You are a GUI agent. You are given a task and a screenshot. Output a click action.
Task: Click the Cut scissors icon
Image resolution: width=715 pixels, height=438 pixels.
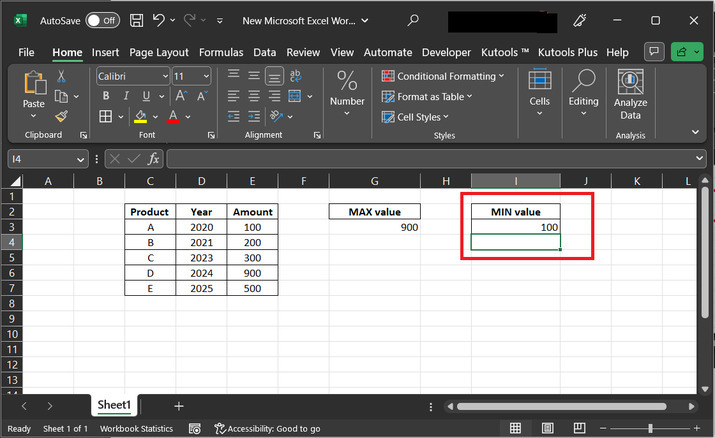point(62,76)
